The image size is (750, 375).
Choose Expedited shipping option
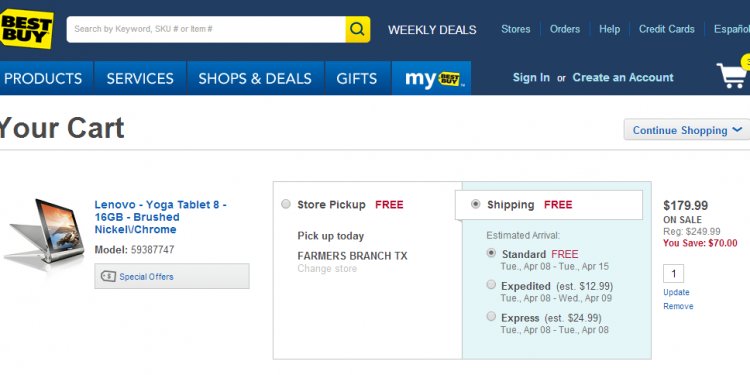[x=491, y=285]
